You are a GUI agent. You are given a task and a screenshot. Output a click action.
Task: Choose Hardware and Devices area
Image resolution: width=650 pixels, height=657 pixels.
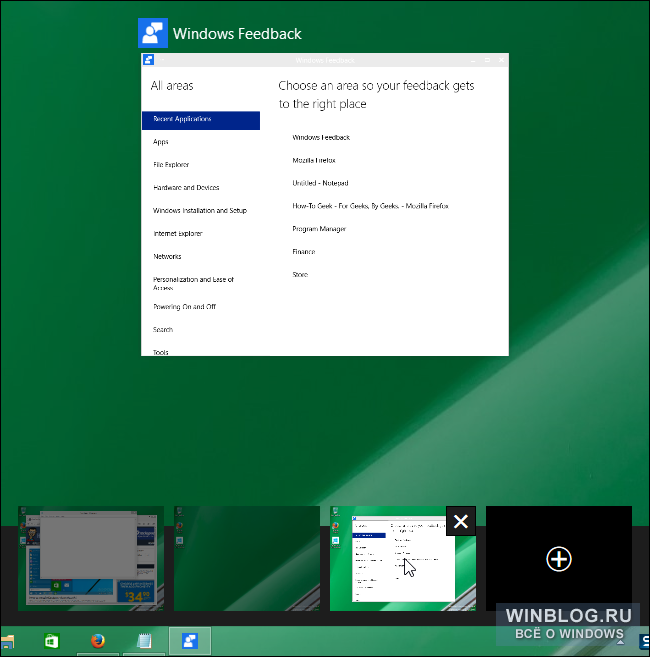tap(186, 188)
